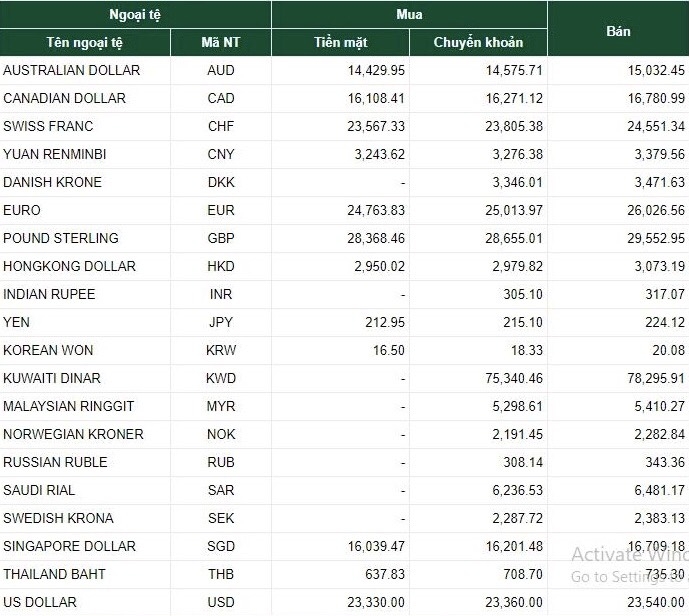The width and height of the screenshot is (689, 616).
Task: Select the DANISH KRONE row name
Action: click(x=52, y=182)
